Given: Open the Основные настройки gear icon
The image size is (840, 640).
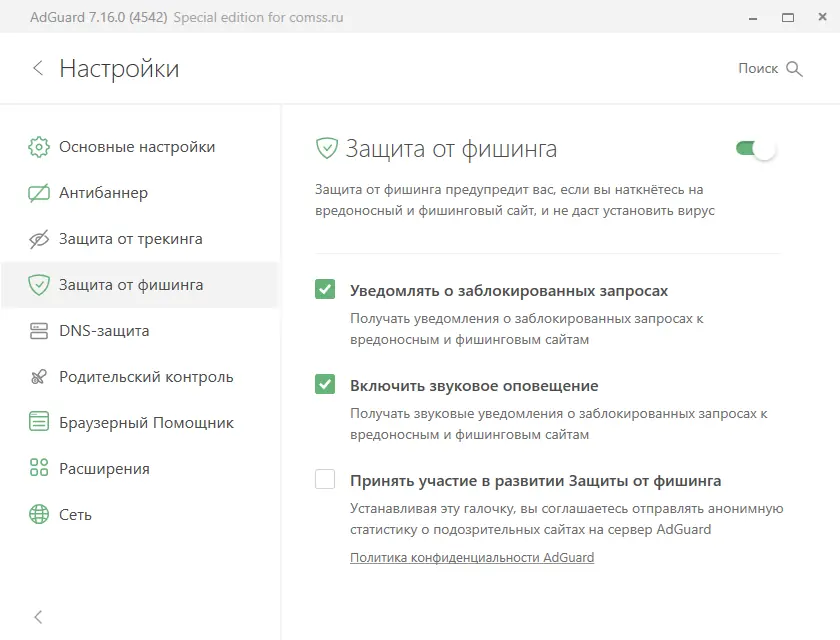Looking at the screenshot, I should (x=38, y=146).
